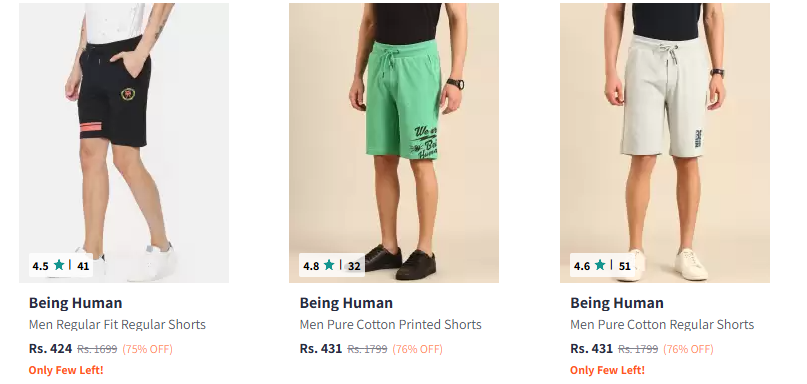Image resolution: width=807 pixels, height=384 pixels.
Task: Click the star icon beside the 4.6 rating
Action: pos(600,265)
